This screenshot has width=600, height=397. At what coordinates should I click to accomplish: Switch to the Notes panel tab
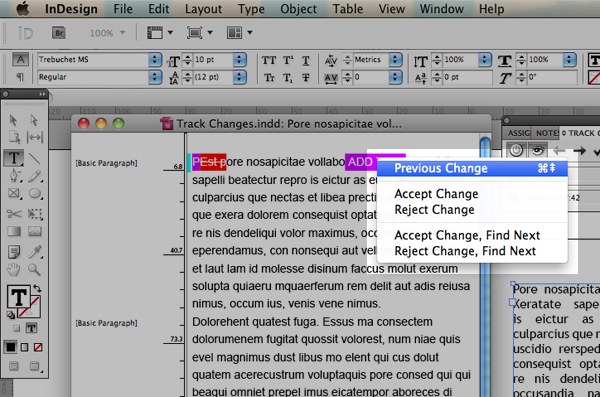[x=546, y=133]
